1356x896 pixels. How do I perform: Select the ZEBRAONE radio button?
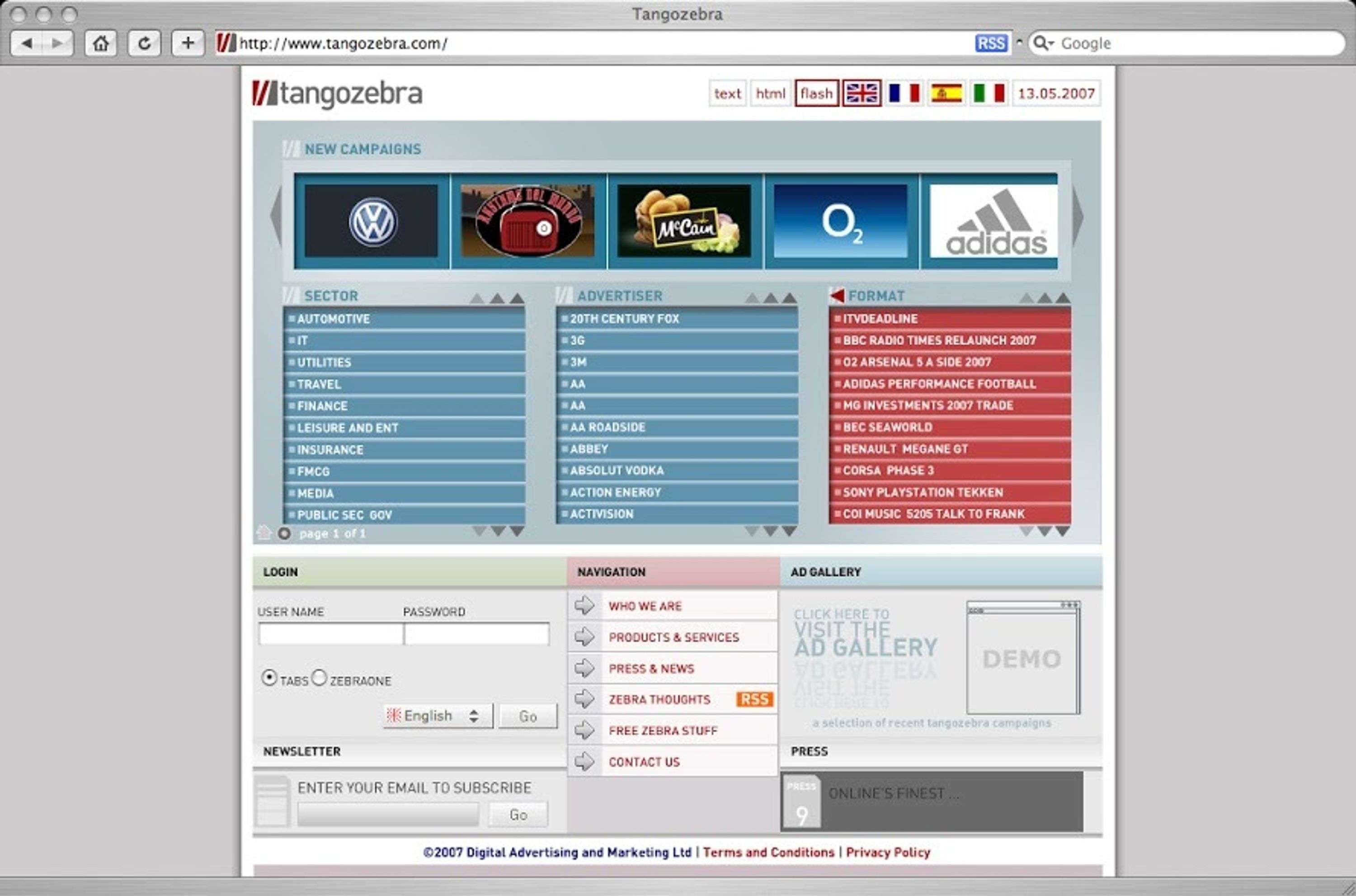tap(319, 678)
